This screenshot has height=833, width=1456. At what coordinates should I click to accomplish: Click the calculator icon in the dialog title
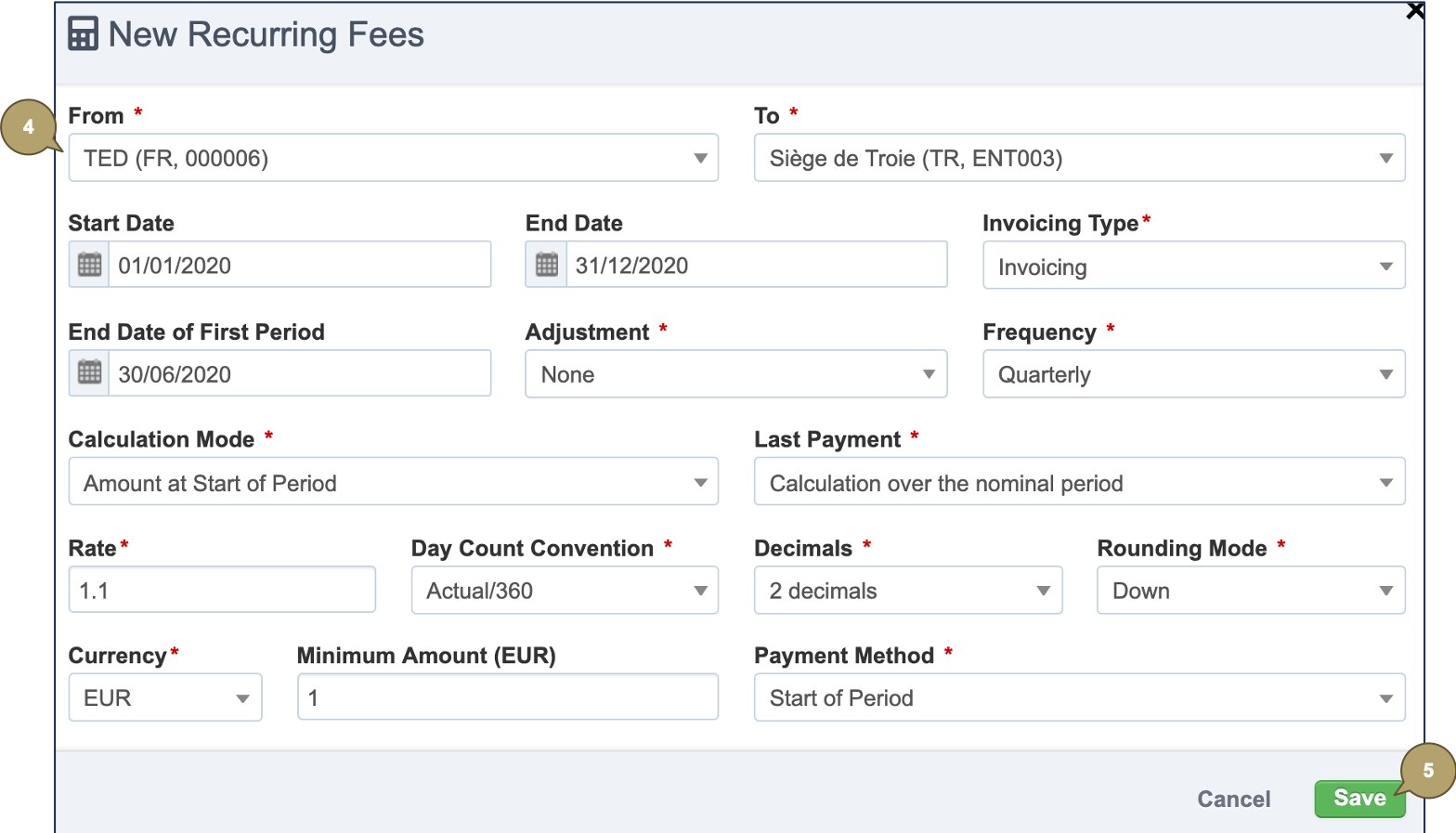click(83, 33)
